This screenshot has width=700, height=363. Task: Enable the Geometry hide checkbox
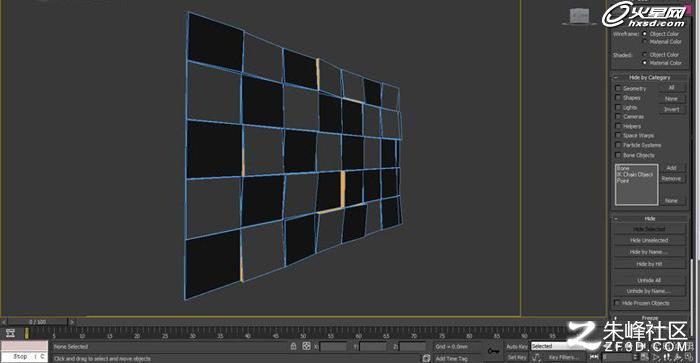click(618, 88)
